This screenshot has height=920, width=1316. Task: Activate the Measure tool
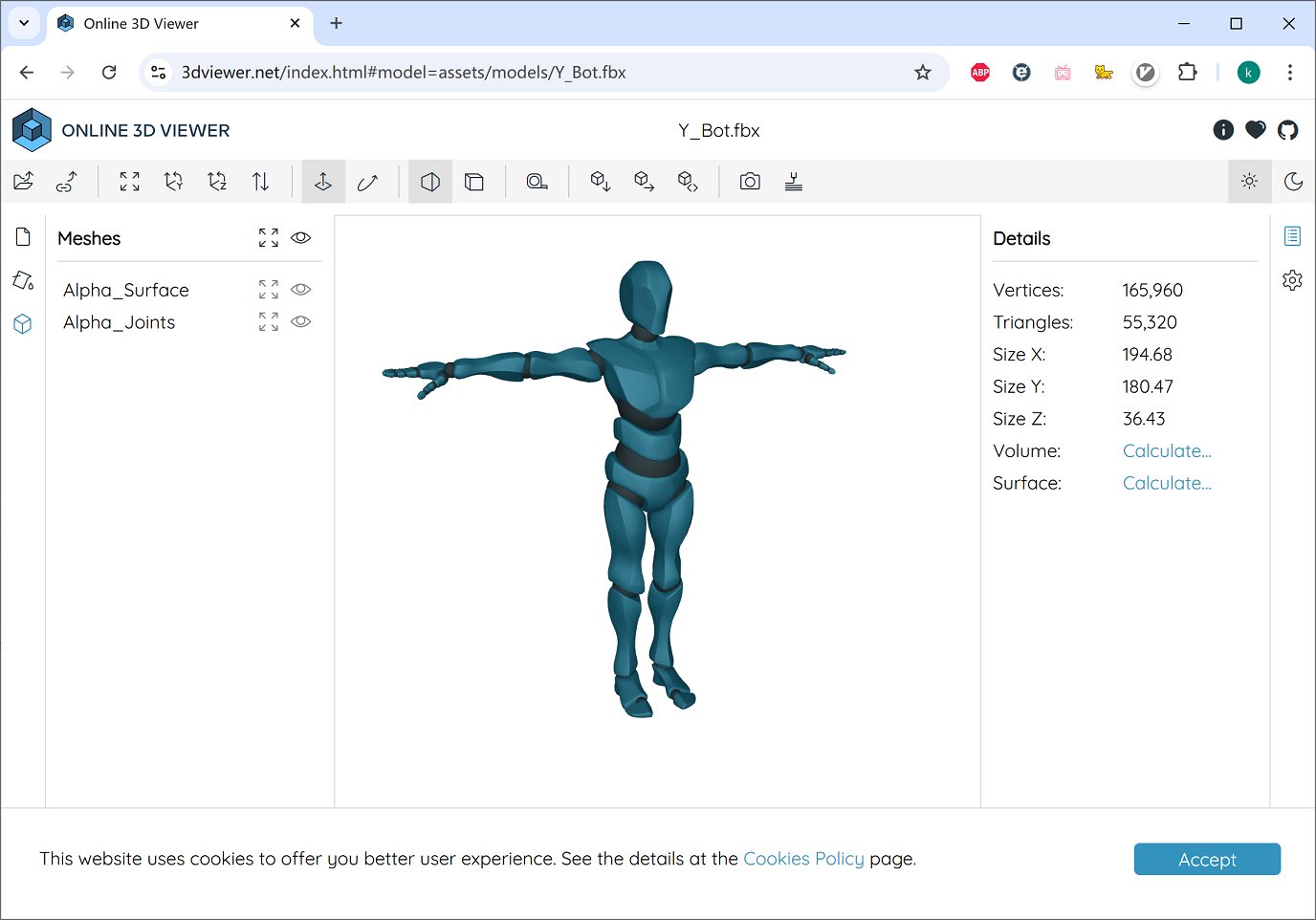tap(537, 181)
